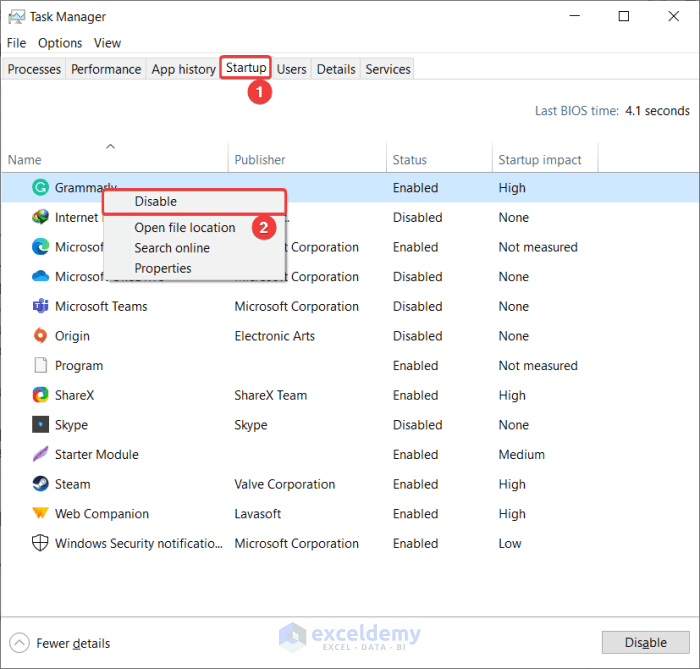The image size is (700, 669).
Task: Select the Microsoft Teams row name
Action: pos(101,306)
